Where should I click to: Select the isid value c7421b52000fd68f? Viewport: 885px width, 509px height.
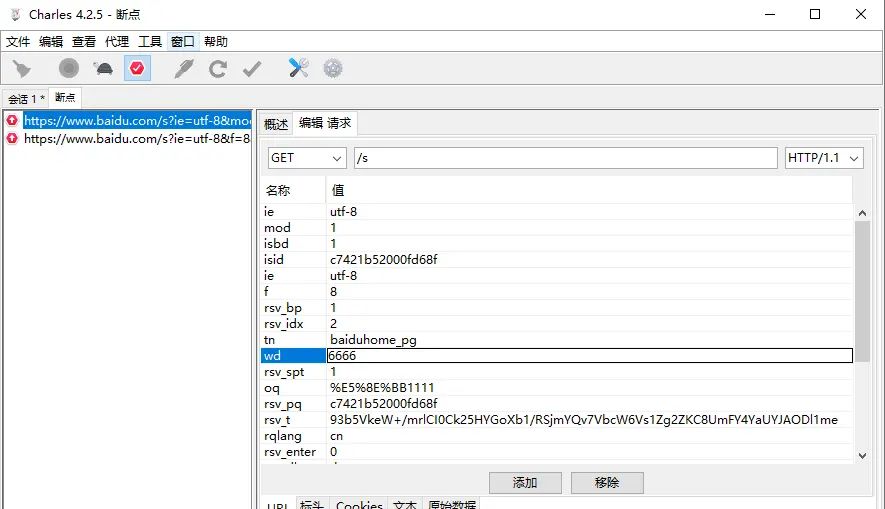(384, 260)
